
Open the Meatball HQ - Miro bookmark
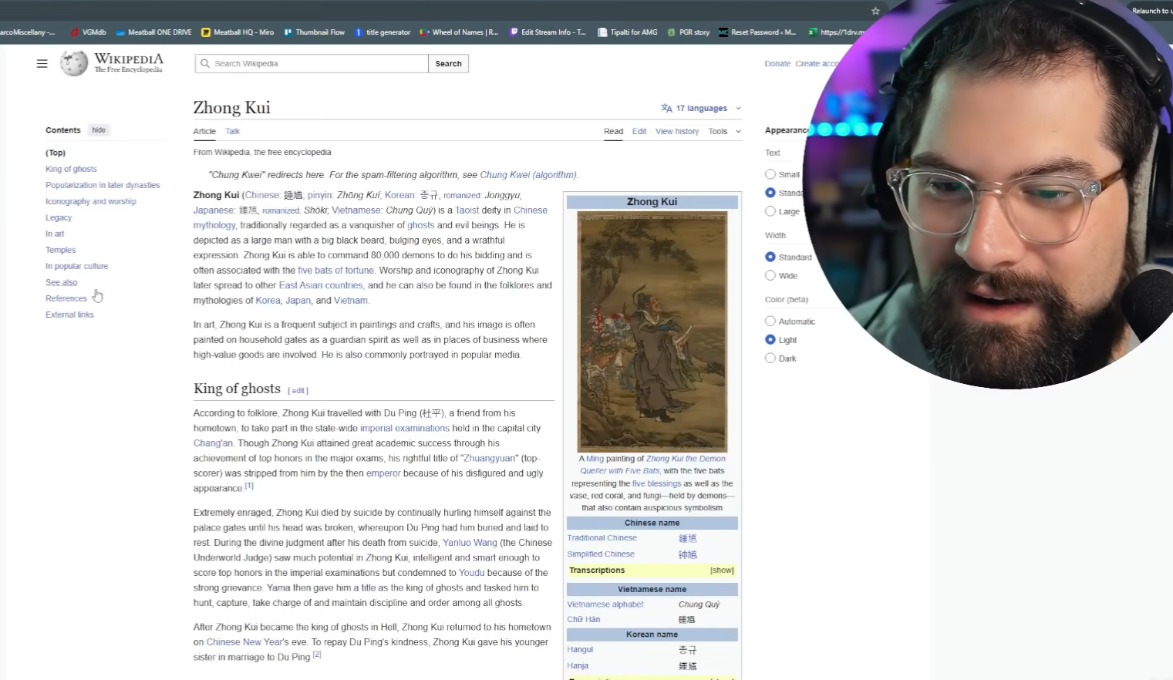[236, 32]
